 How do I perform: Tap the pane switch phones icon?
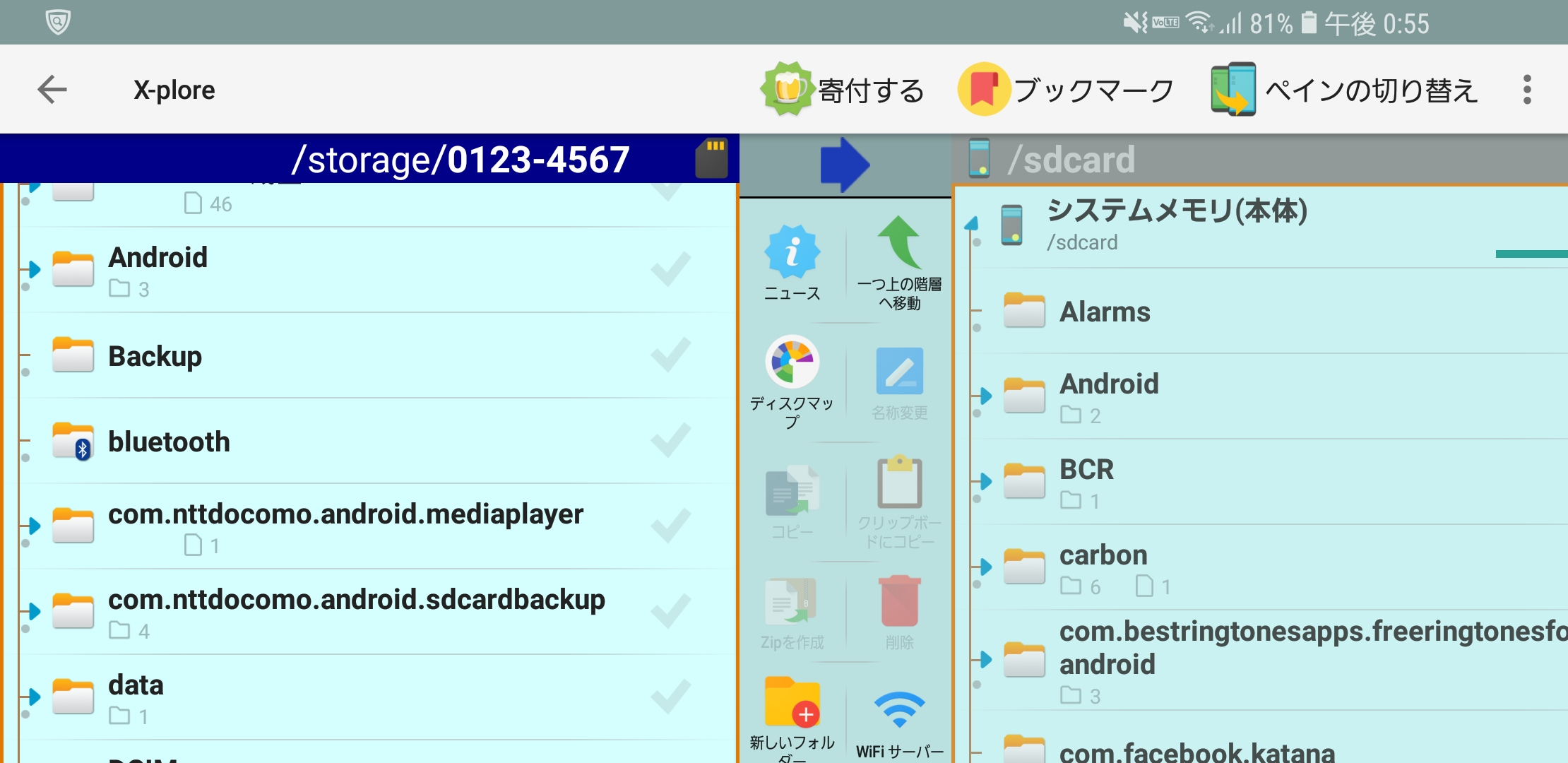[x=1233, y=89]
